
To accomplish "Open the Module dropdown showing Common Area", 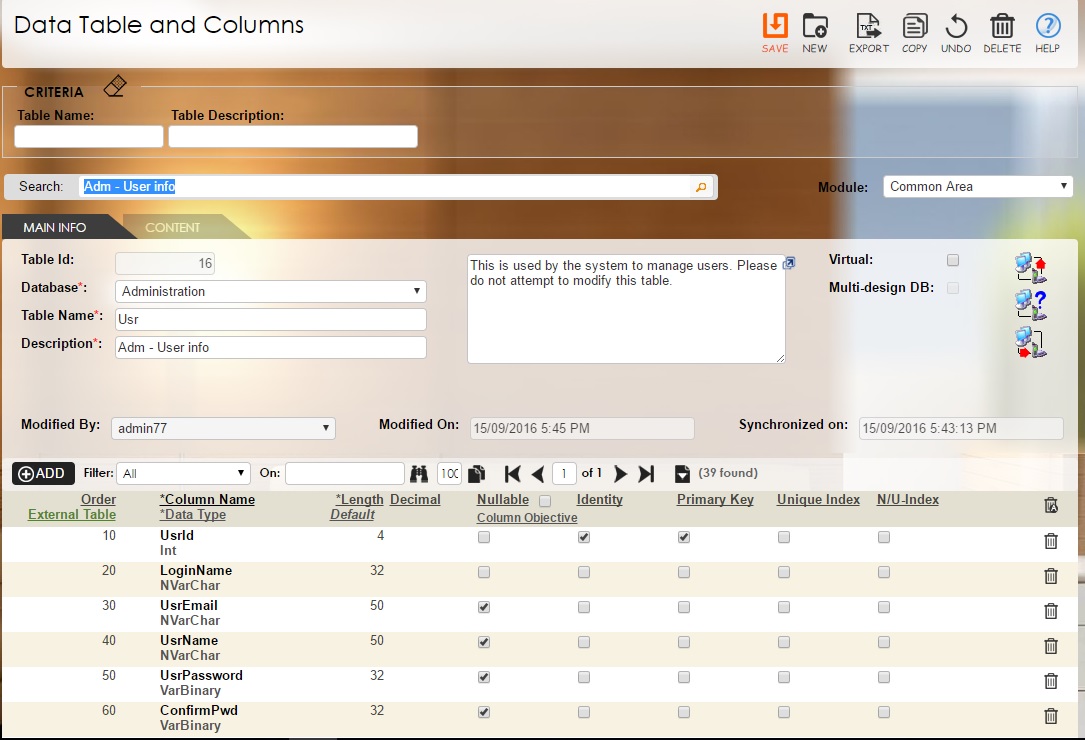I will [977, 185].
